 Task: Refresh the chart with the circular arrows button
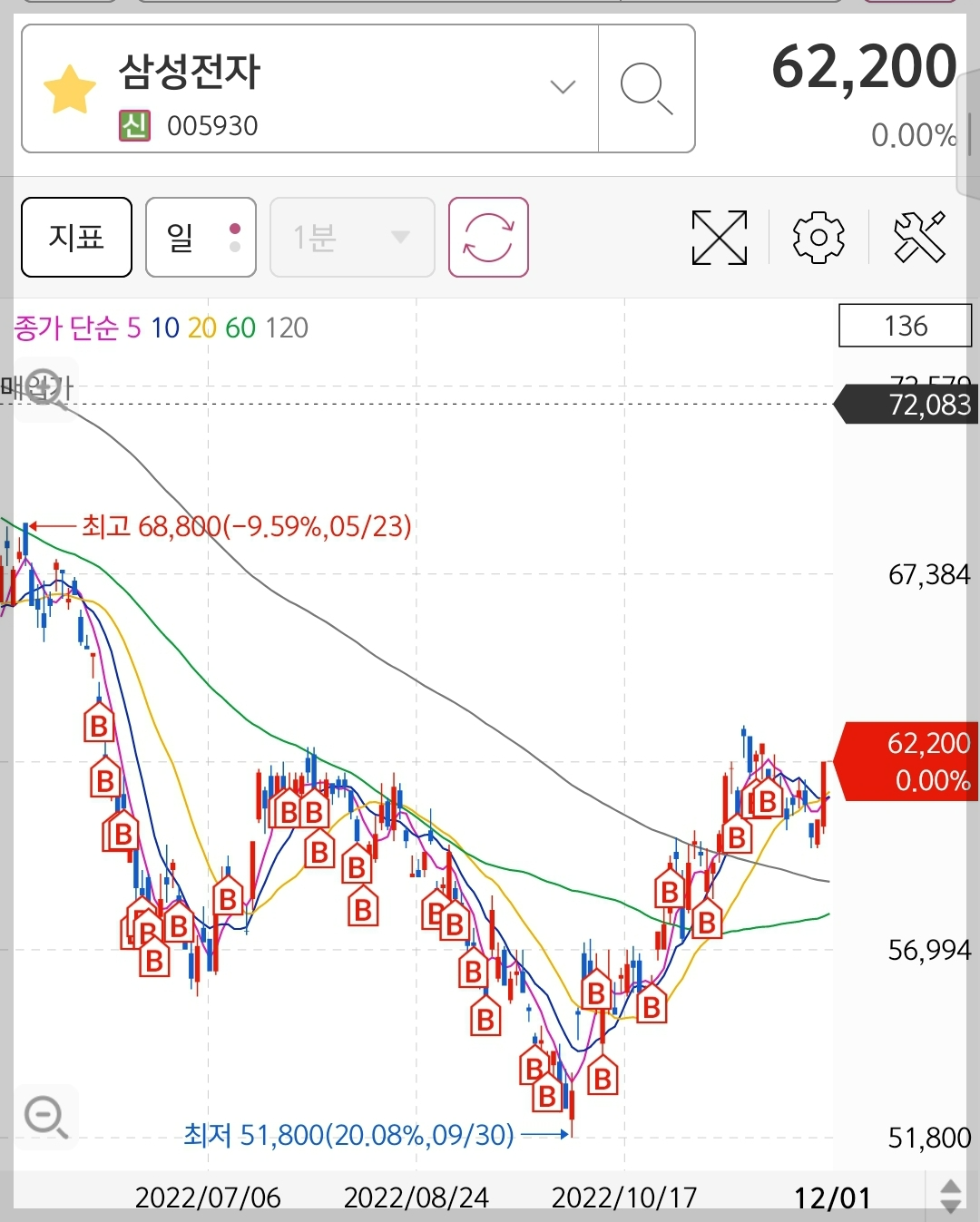click(488, 237)
